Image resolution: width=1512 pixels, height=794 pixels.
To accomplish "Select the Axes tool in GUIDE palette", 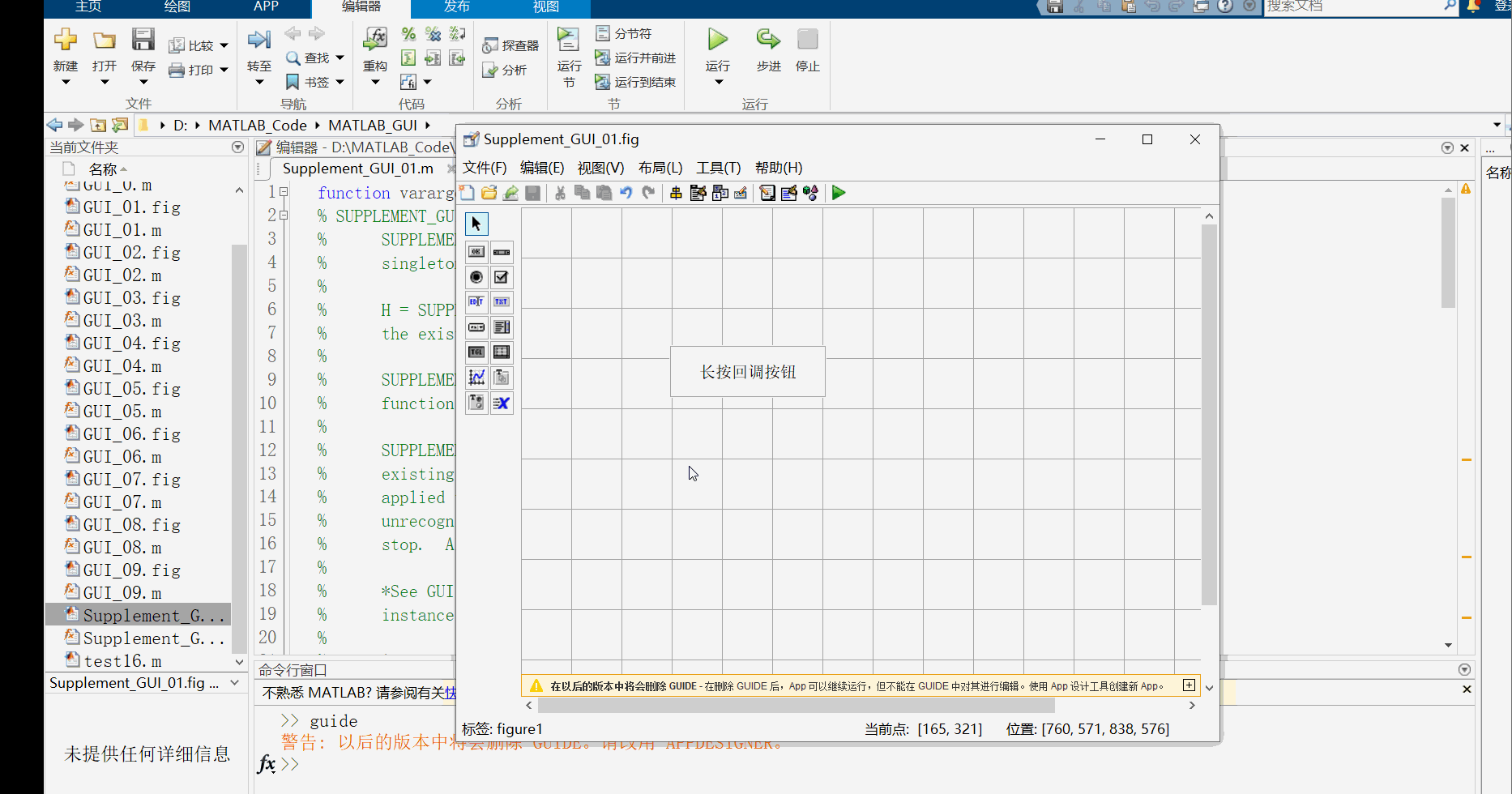I will (476, 377).
